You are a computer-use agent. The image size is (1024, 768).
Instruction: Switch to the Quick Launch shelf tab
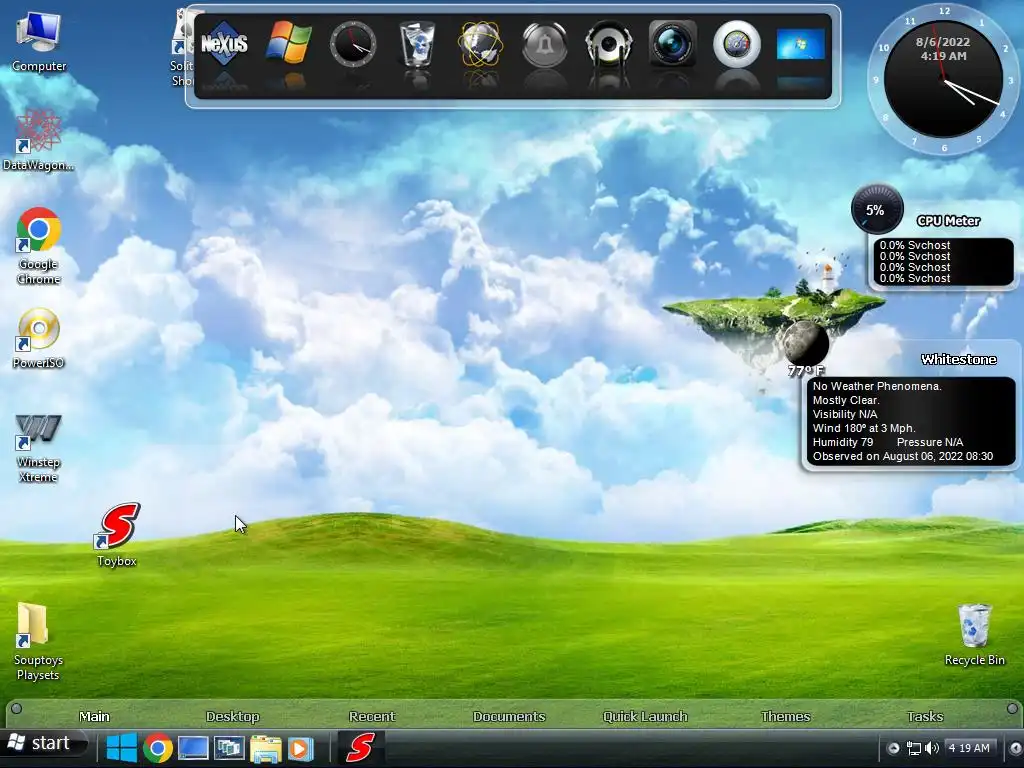coord(645,716)
